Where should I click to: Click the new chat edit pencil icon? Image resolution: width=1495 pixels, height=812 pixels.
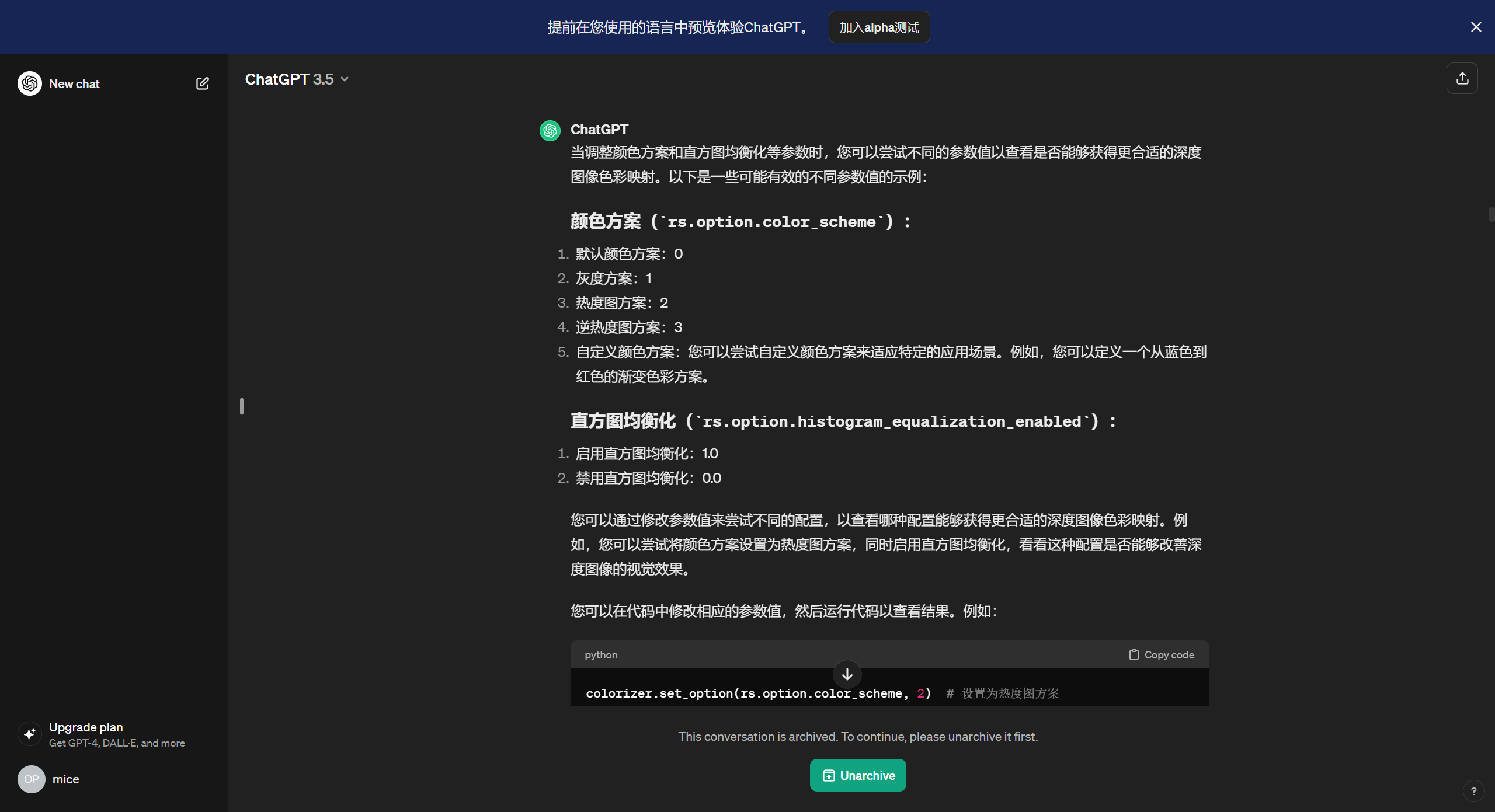pyautogui.click(x=202, y=83)
